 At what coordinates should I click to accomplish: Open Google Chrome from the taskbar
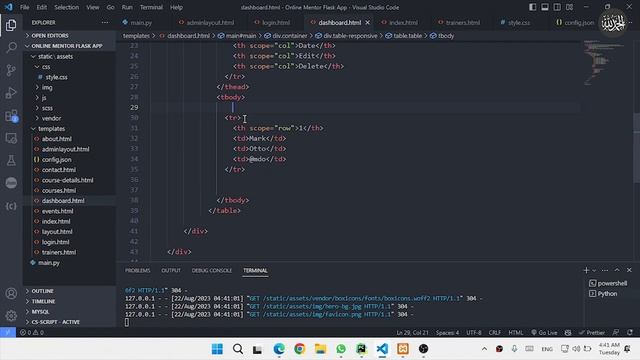click(x=300, y=349)
